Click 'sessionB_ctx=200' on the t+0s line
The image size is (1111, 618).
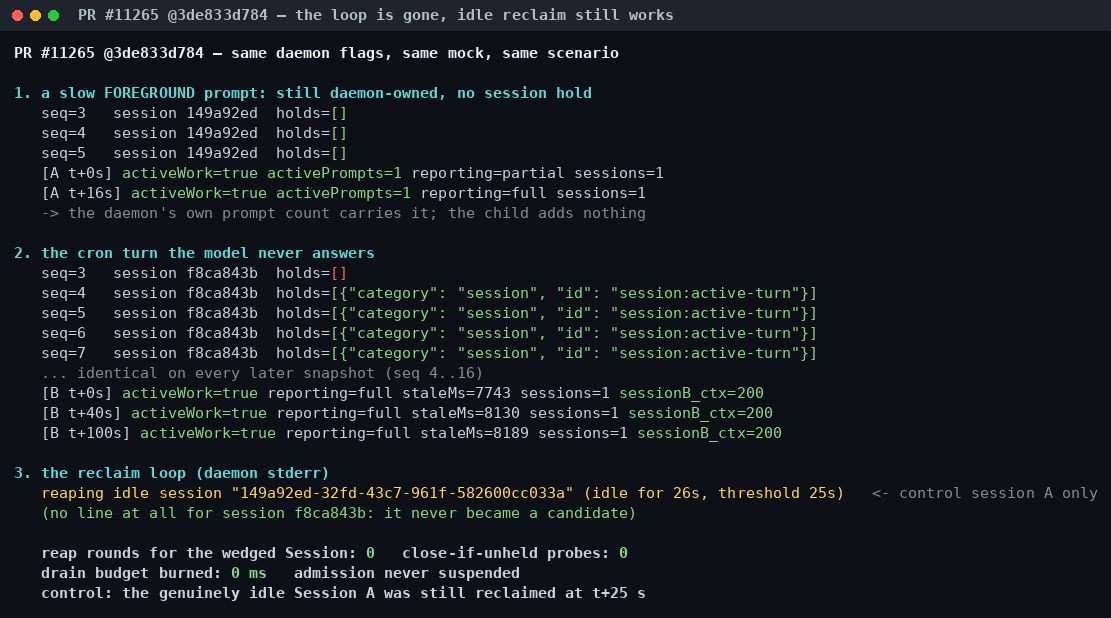click(x=692, y=393)
